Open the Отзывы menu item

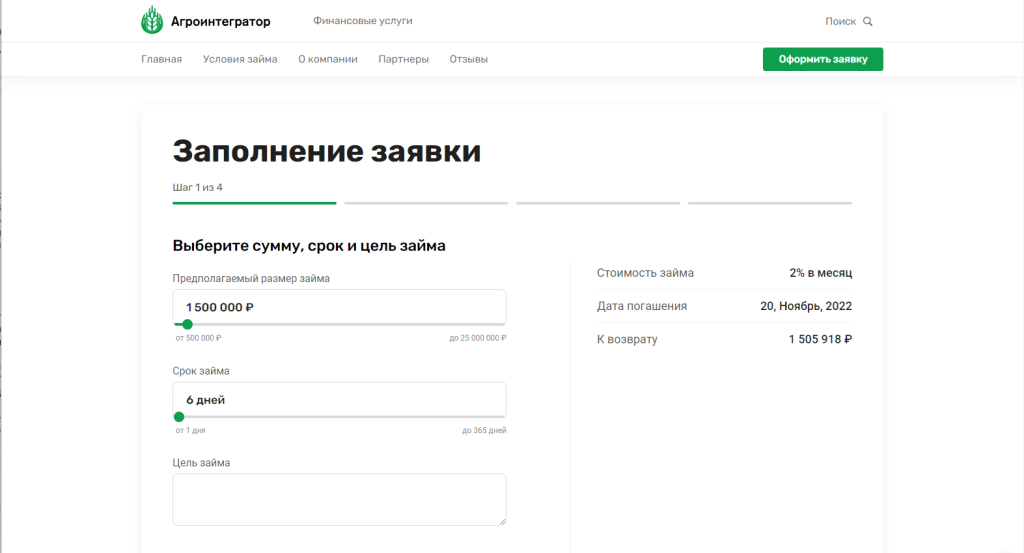(x=468, y=59)
